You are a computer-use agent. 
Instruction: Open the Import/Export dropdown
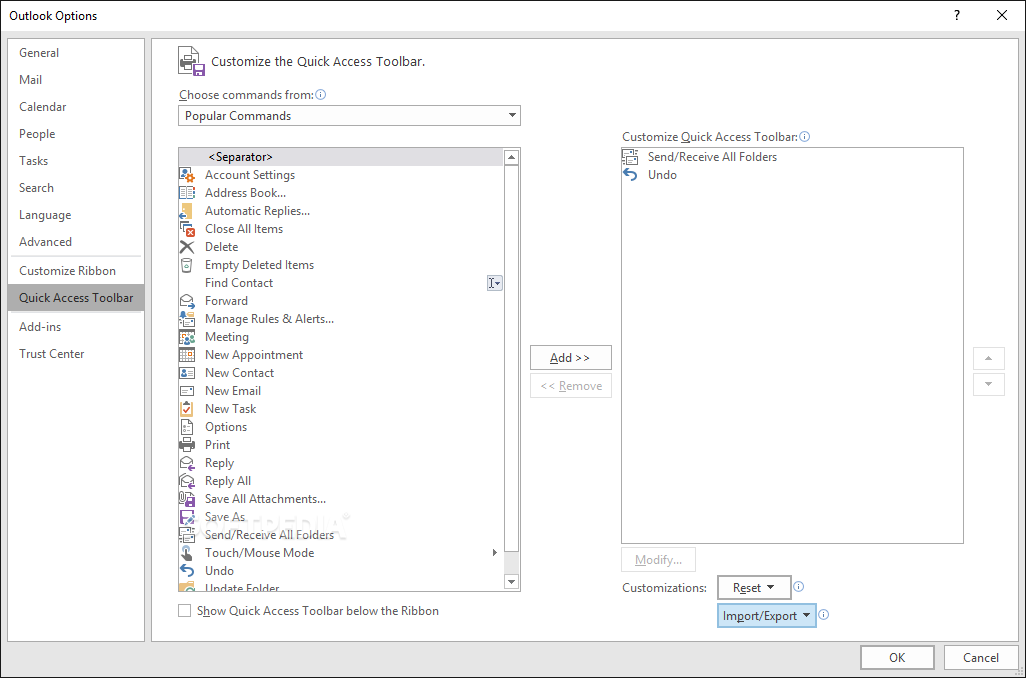click(x=766, y=616)
